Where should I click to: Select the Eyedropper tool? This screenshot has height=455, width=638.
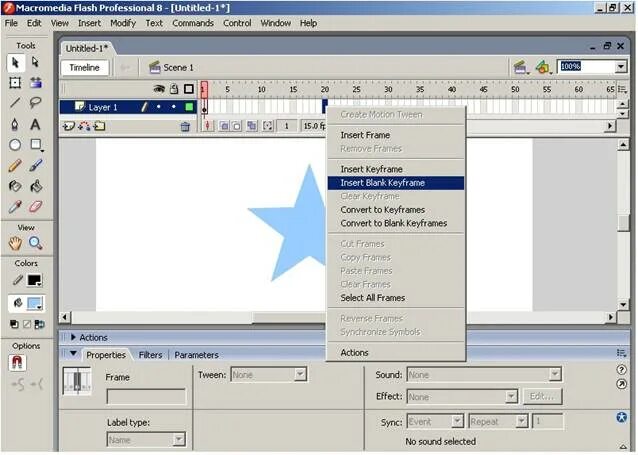tap(15, 207)
